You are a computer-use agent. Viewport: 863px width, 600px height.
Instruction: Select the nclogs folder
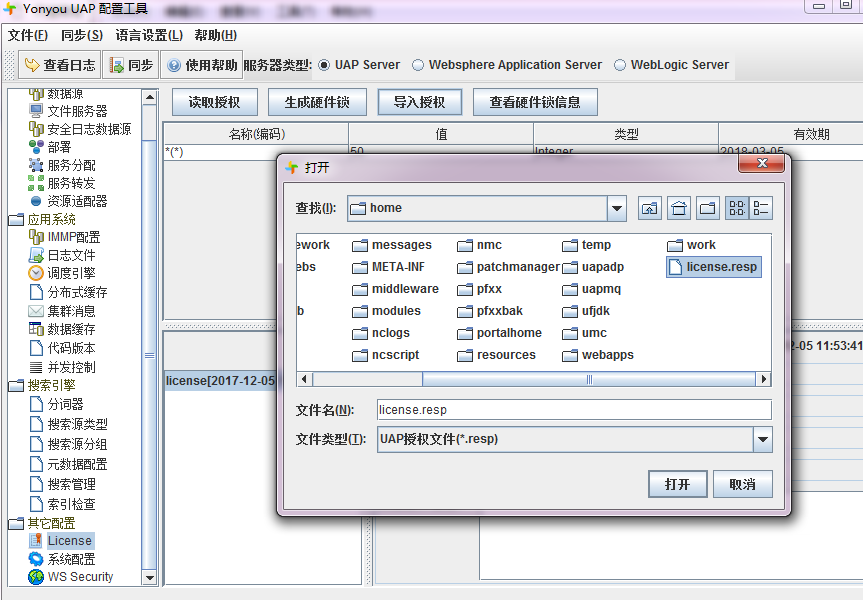[x=381, y=333]
